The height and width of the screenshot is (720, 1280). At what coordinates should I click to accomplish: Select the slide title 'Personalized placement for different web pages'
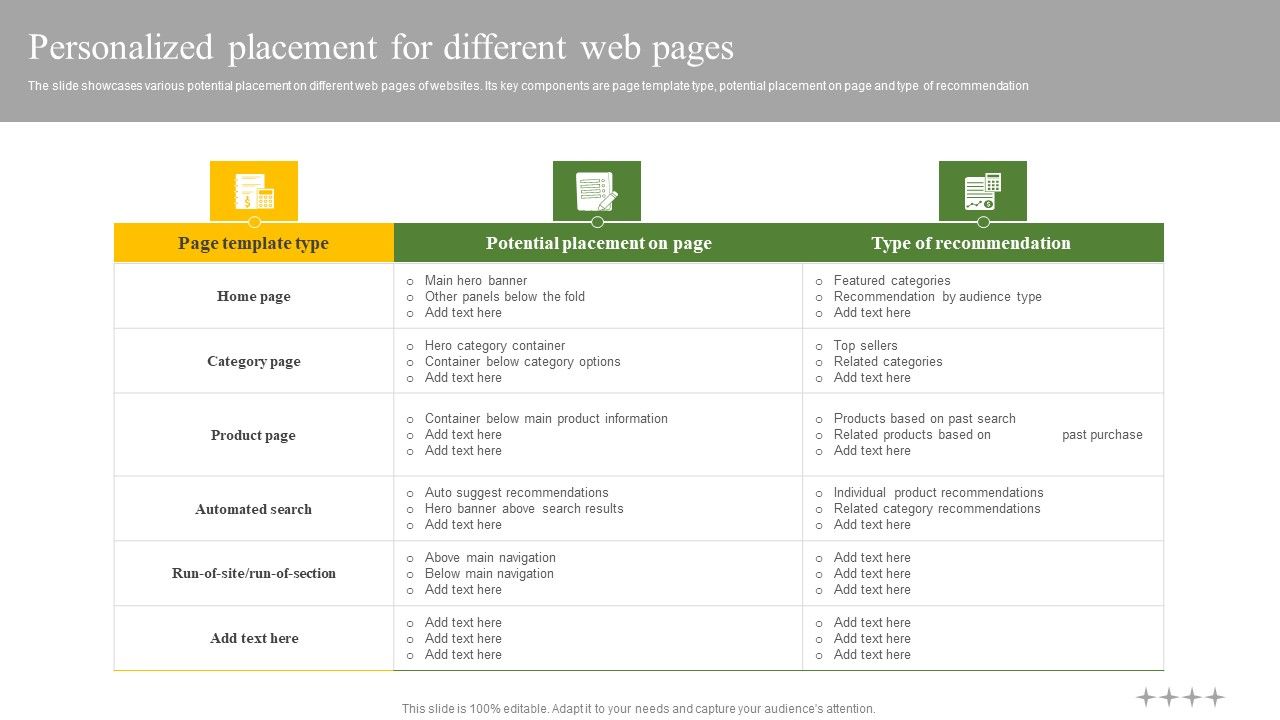pos(381,48)
